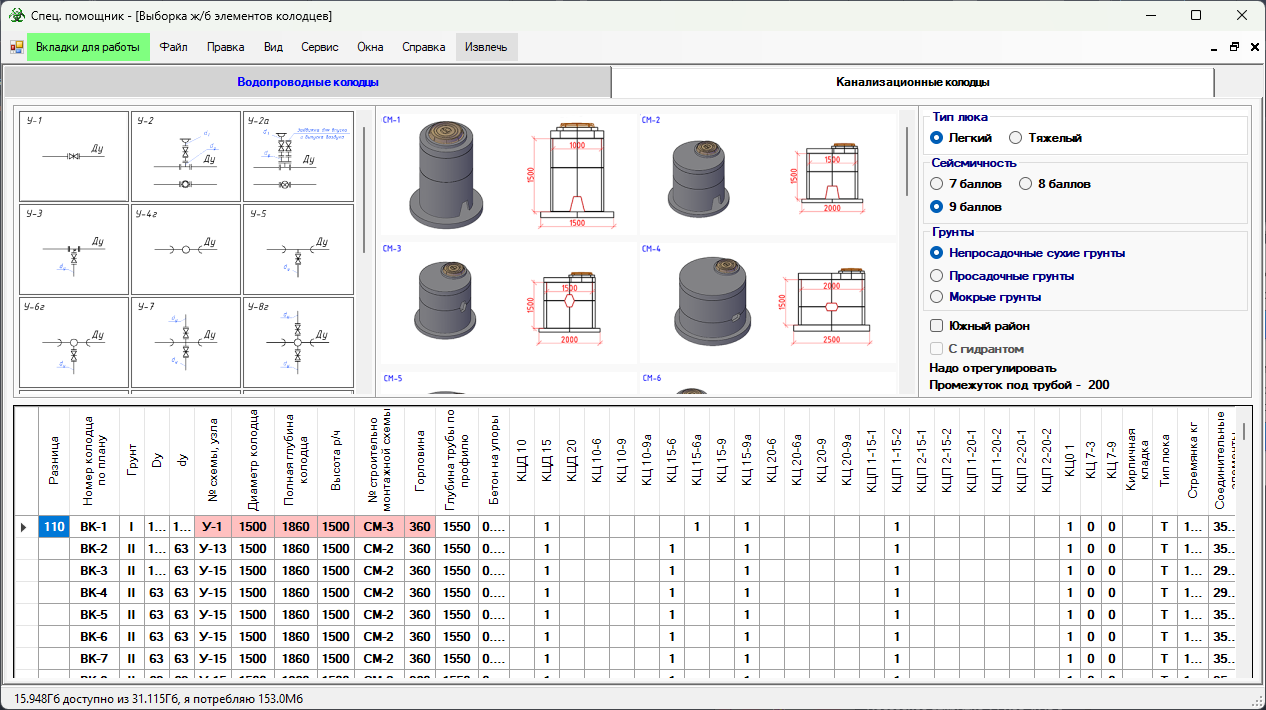This screenshot has width=1266, height=710.
Task: Click the app icon in the menu bar
Action: point(17,47)
